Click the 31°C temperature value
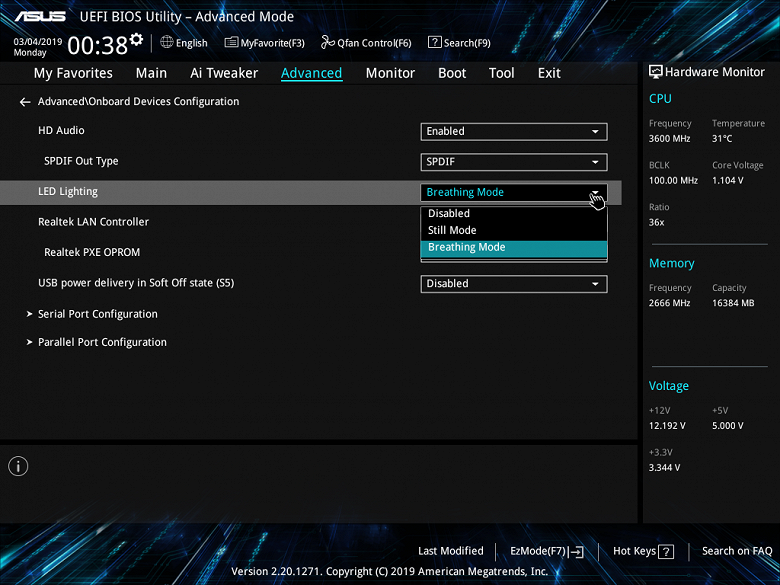This screenshot has height=585, width=780. pyautogui.click(x=722, y=139)
